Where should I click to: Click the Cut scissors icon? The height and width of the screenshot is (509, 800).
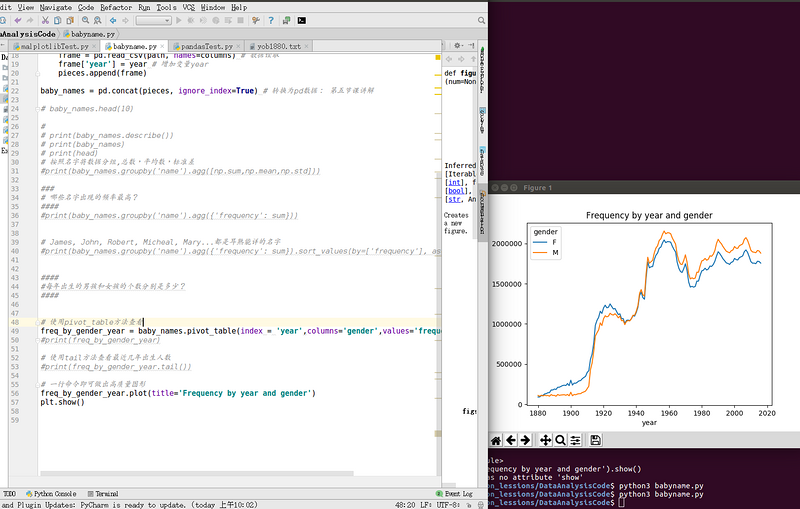pyautogui.click(x=45, y=20)
